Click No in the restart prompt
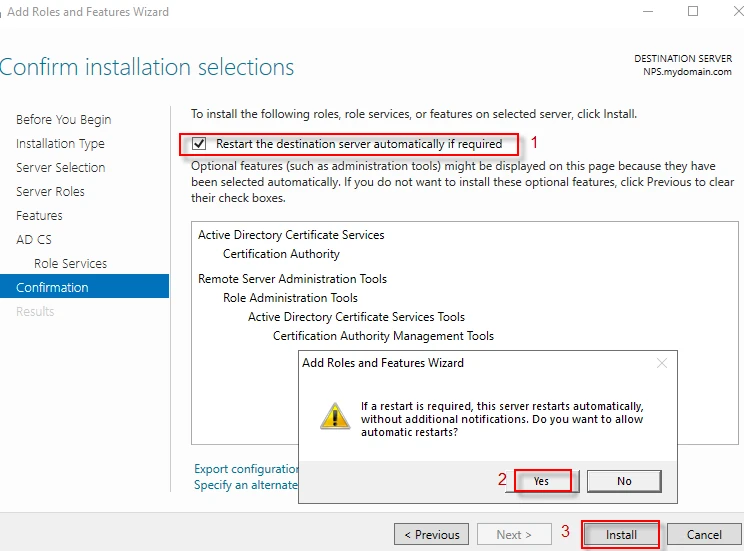 (x=624, y=481)
